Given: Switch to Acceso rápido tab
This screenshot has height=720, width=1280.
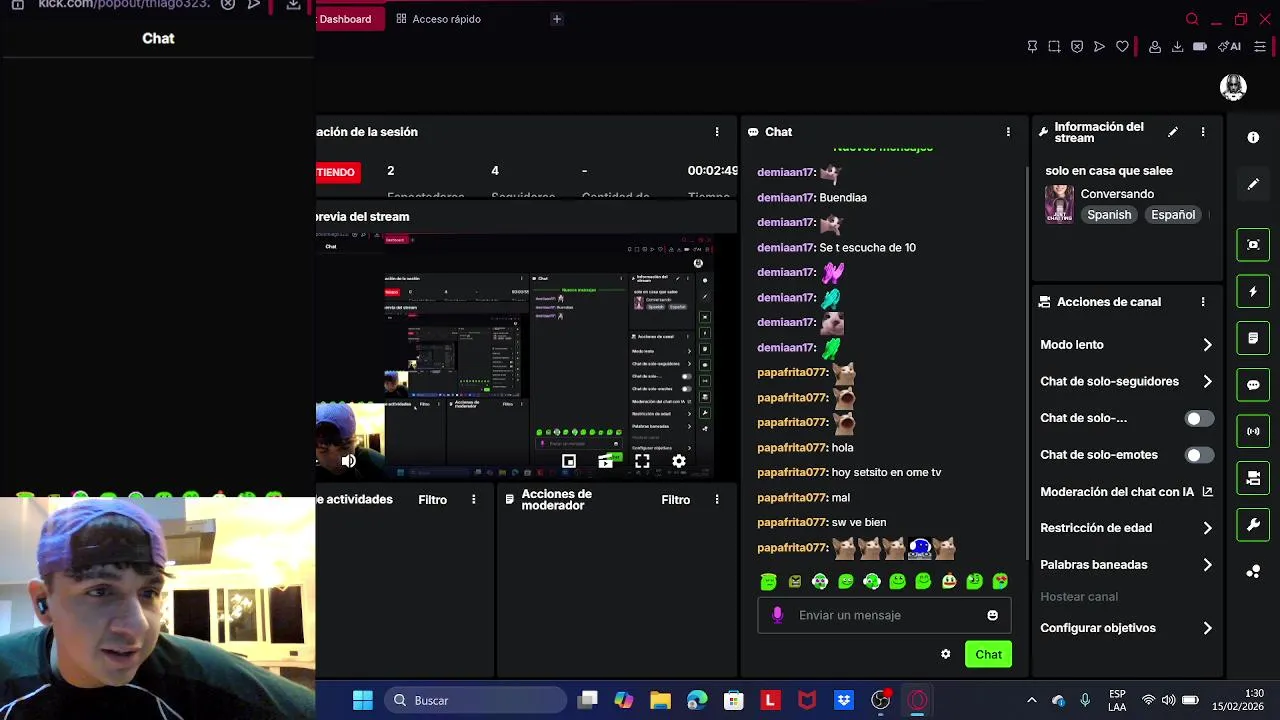Looking at the screenshot, I should 438,19.
